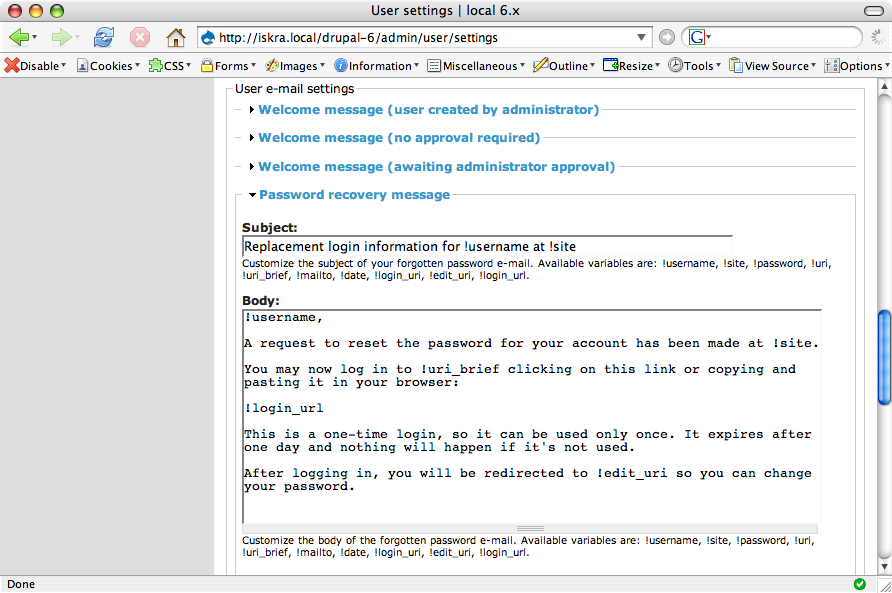The height and width of the screenshot is (593, 892).
Task: Click the Go button beside address bar
Action: pos(667,38)
